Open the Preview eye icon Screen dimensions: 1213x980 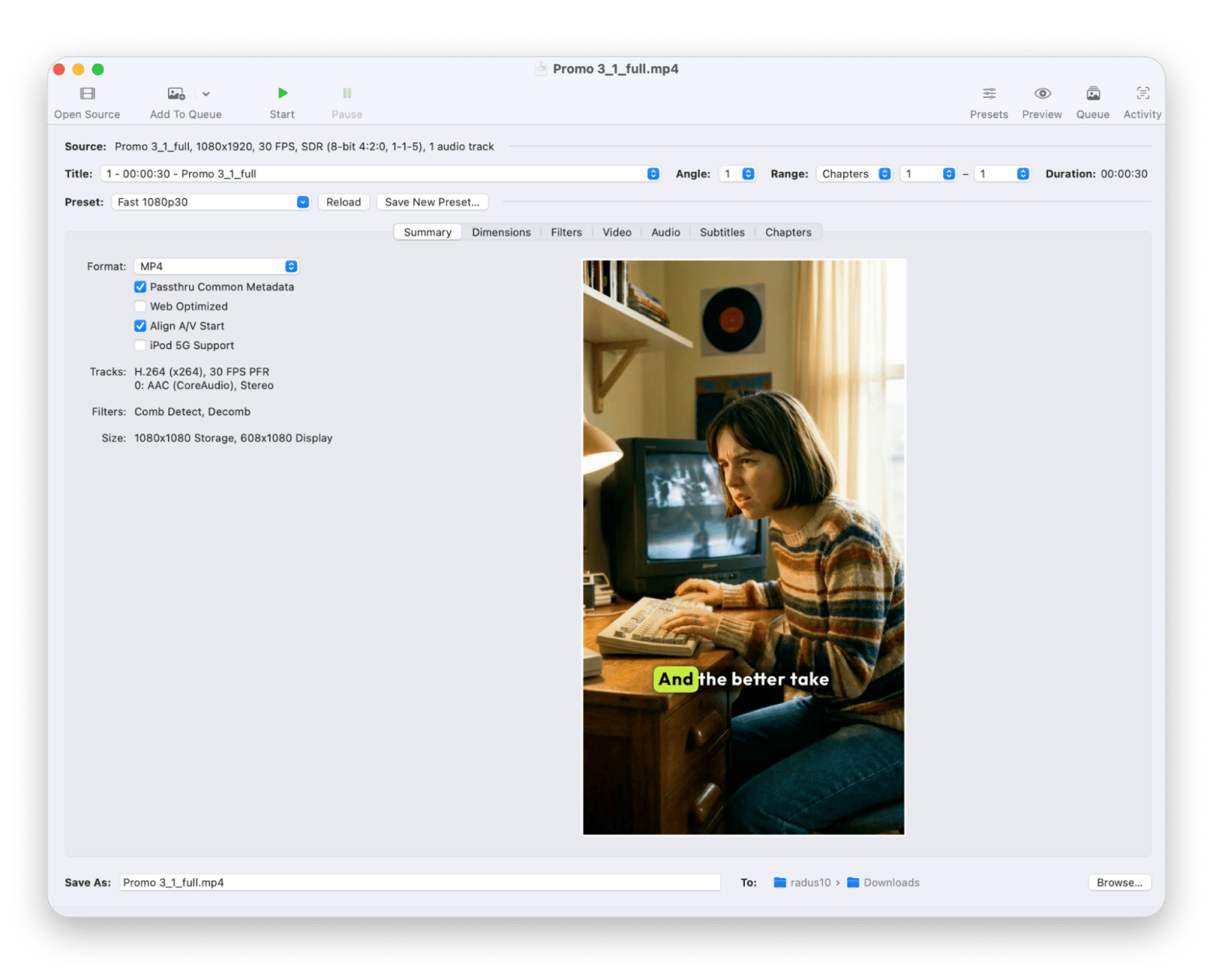(1042, 93)
